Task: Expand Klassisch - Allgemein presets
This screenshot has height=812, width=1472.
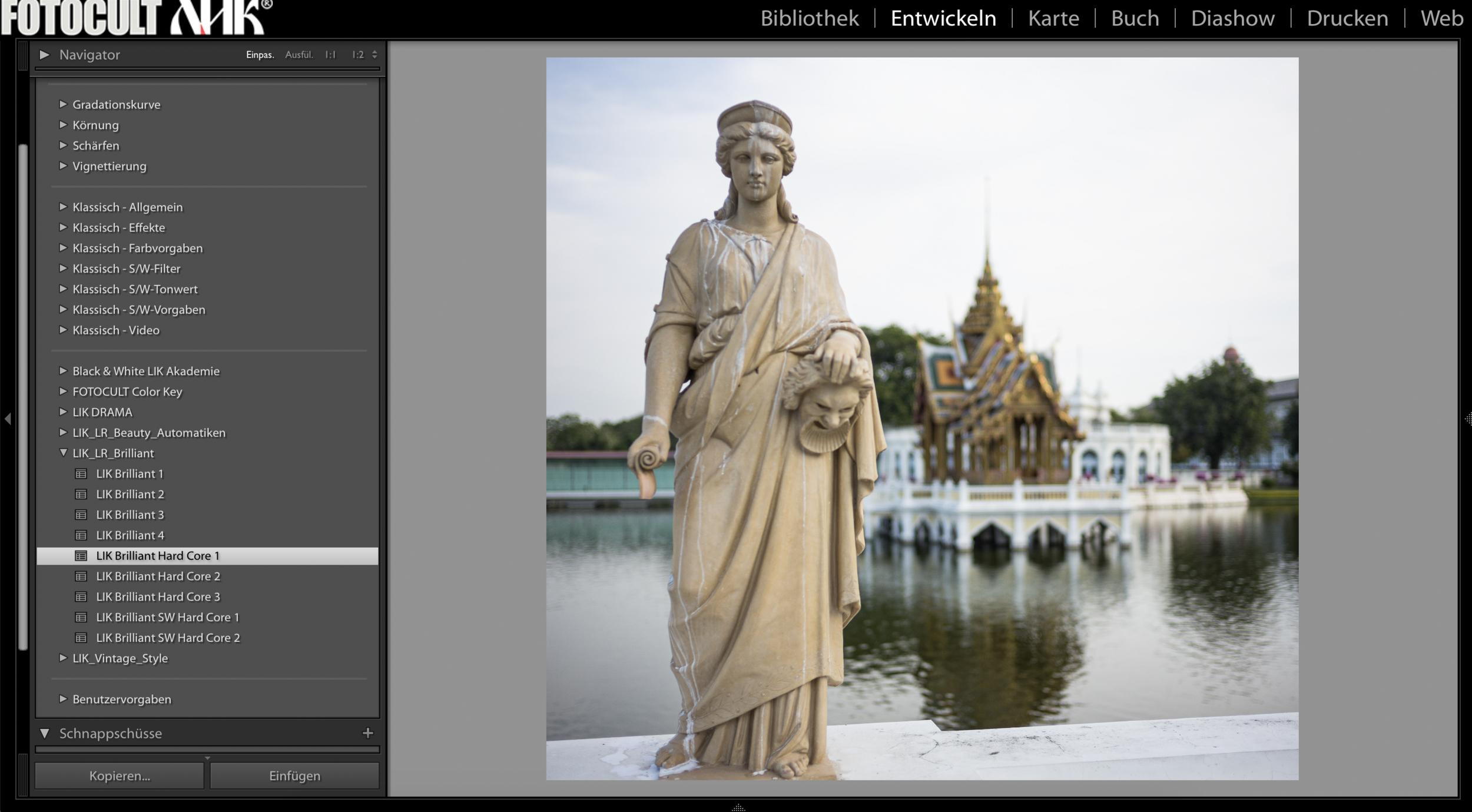Action: tap(63, 207)
